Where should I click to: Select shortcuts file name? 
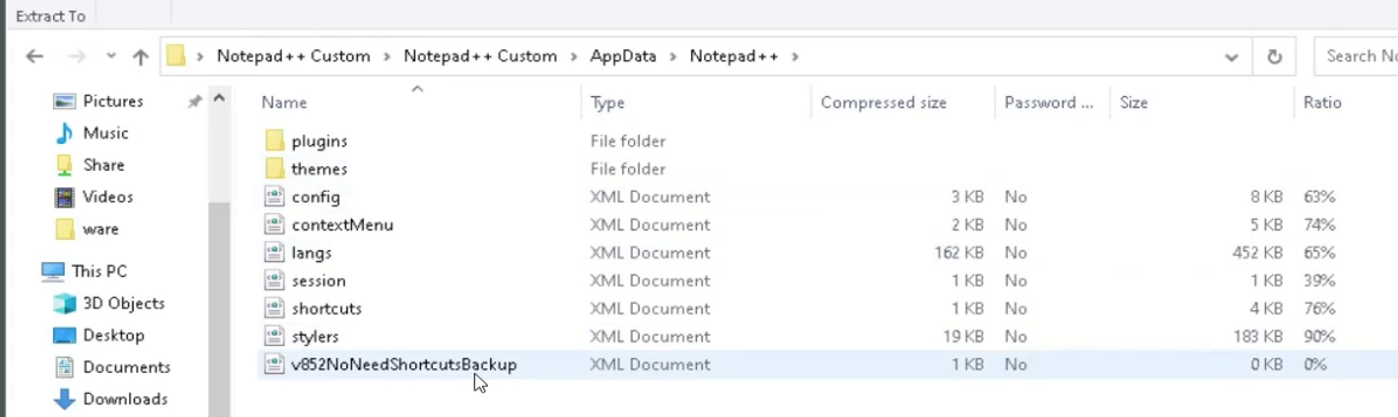tap(326, 309)
